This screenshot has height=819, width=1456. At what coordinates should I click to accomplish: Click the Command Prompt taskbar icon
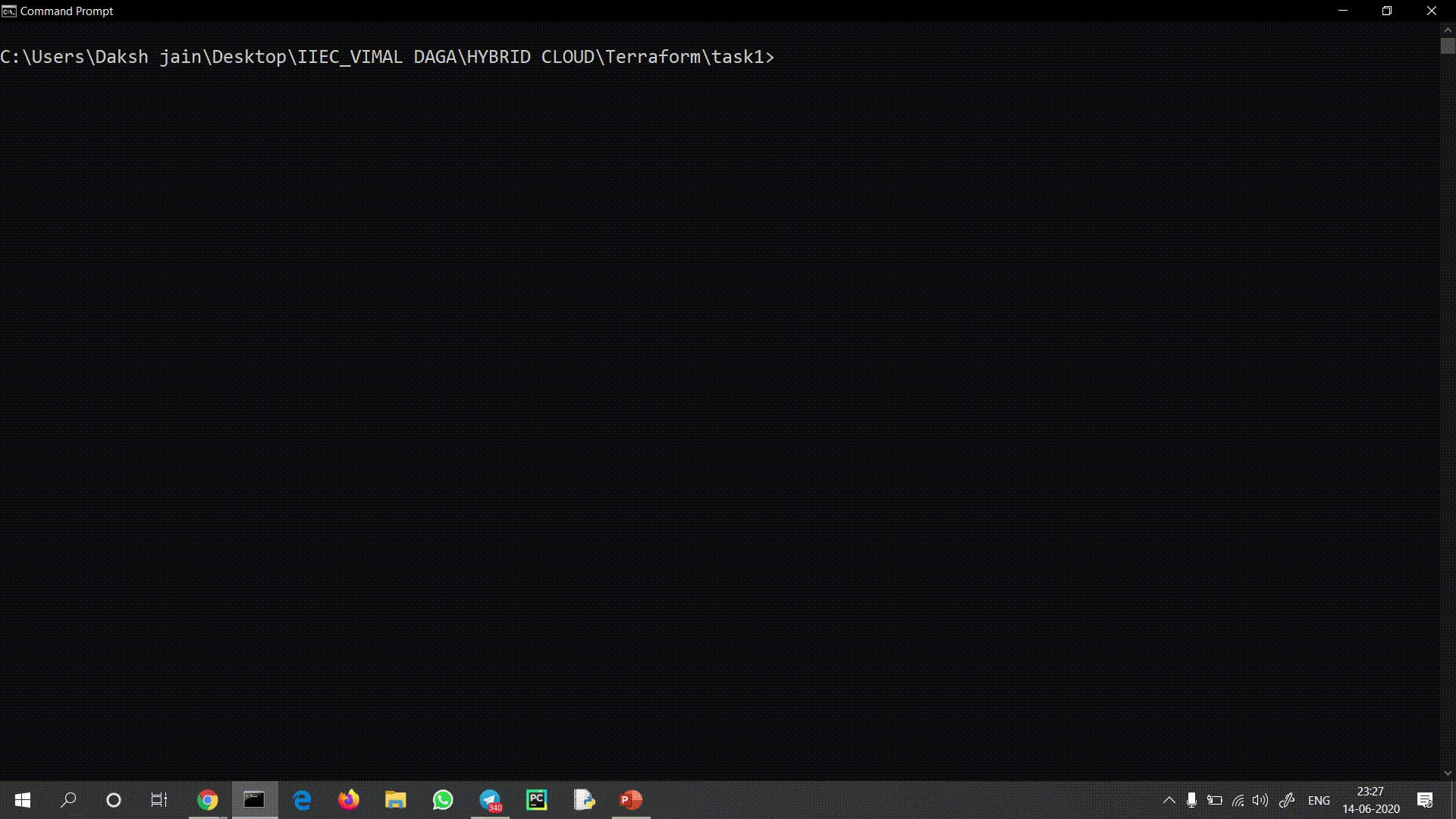(254, 800)
